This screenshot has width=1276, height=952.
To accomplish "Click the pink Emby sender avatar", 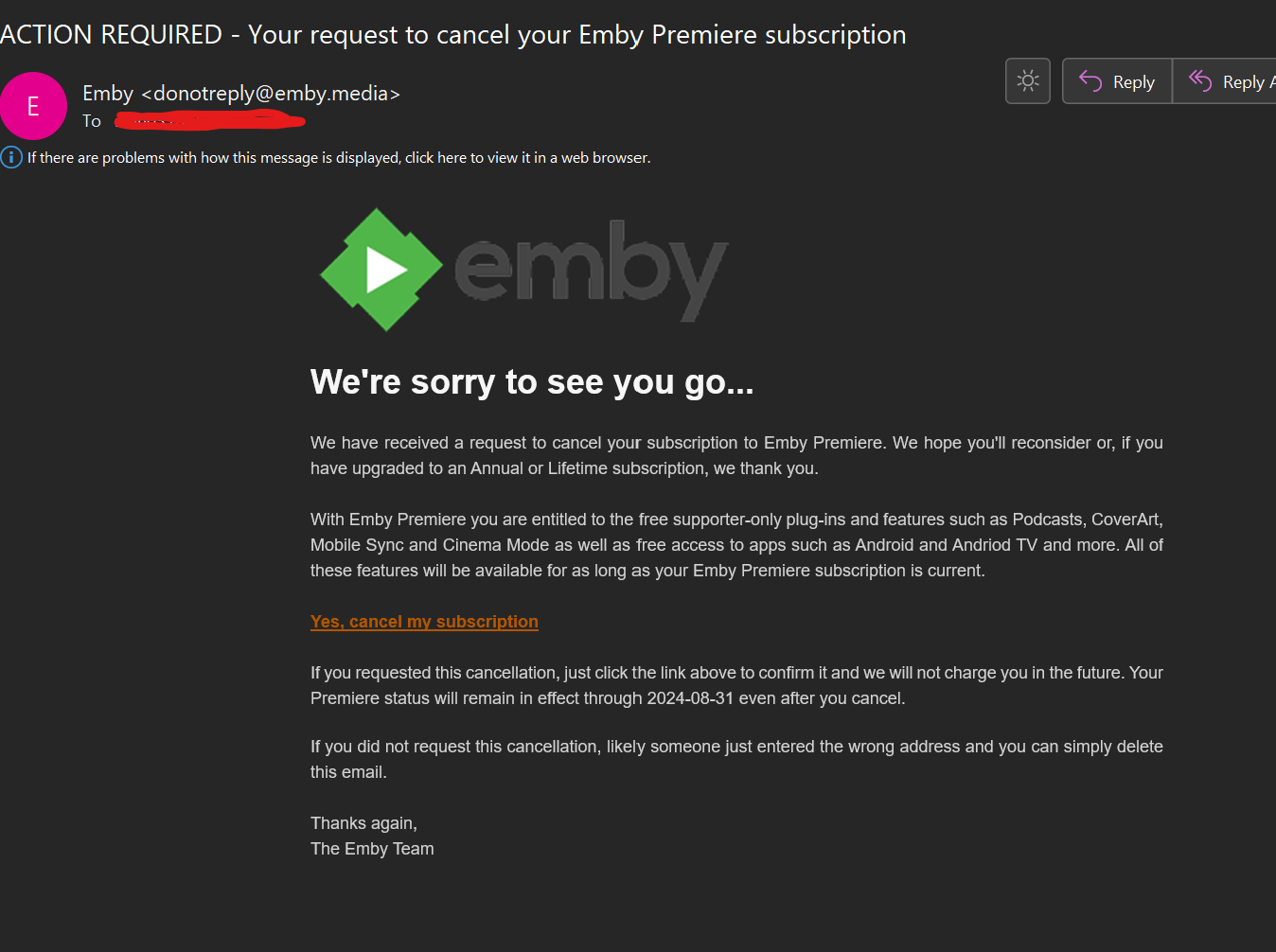I will (x=33, y=106).
